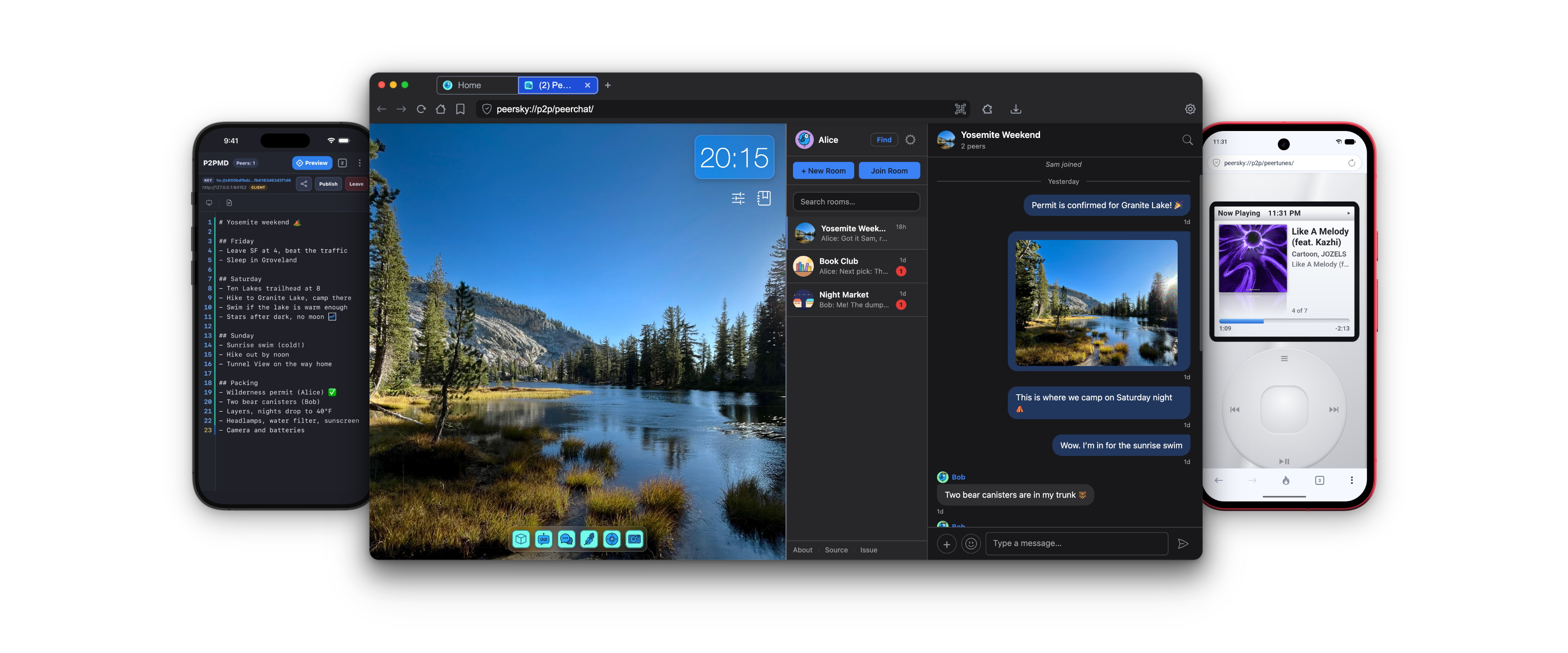Open a new browser tab
Image resolution: width=1568 pixels, height=653 pixels.
608,85
